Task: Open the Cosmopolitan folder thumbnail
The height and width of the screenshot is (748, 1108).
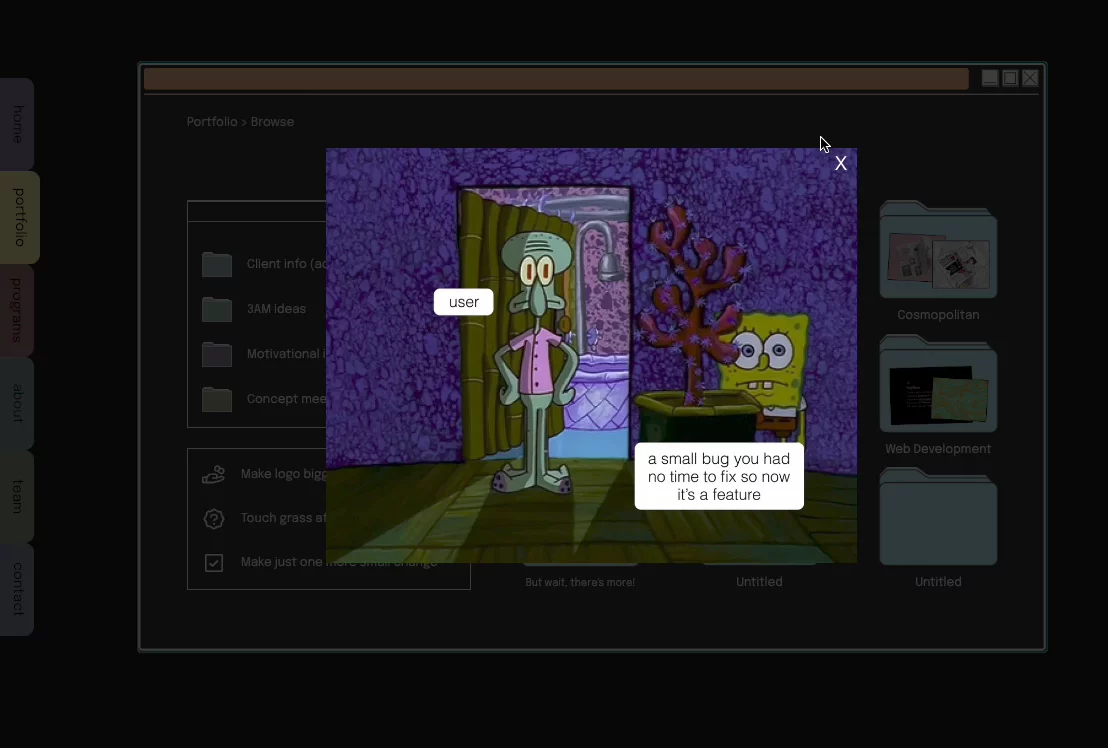Action: point(938,249)
